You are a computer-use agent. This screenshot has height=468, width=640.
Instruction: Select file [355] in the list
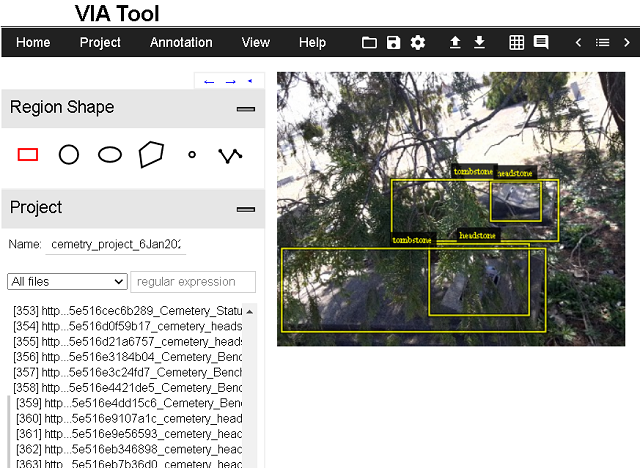127,342
